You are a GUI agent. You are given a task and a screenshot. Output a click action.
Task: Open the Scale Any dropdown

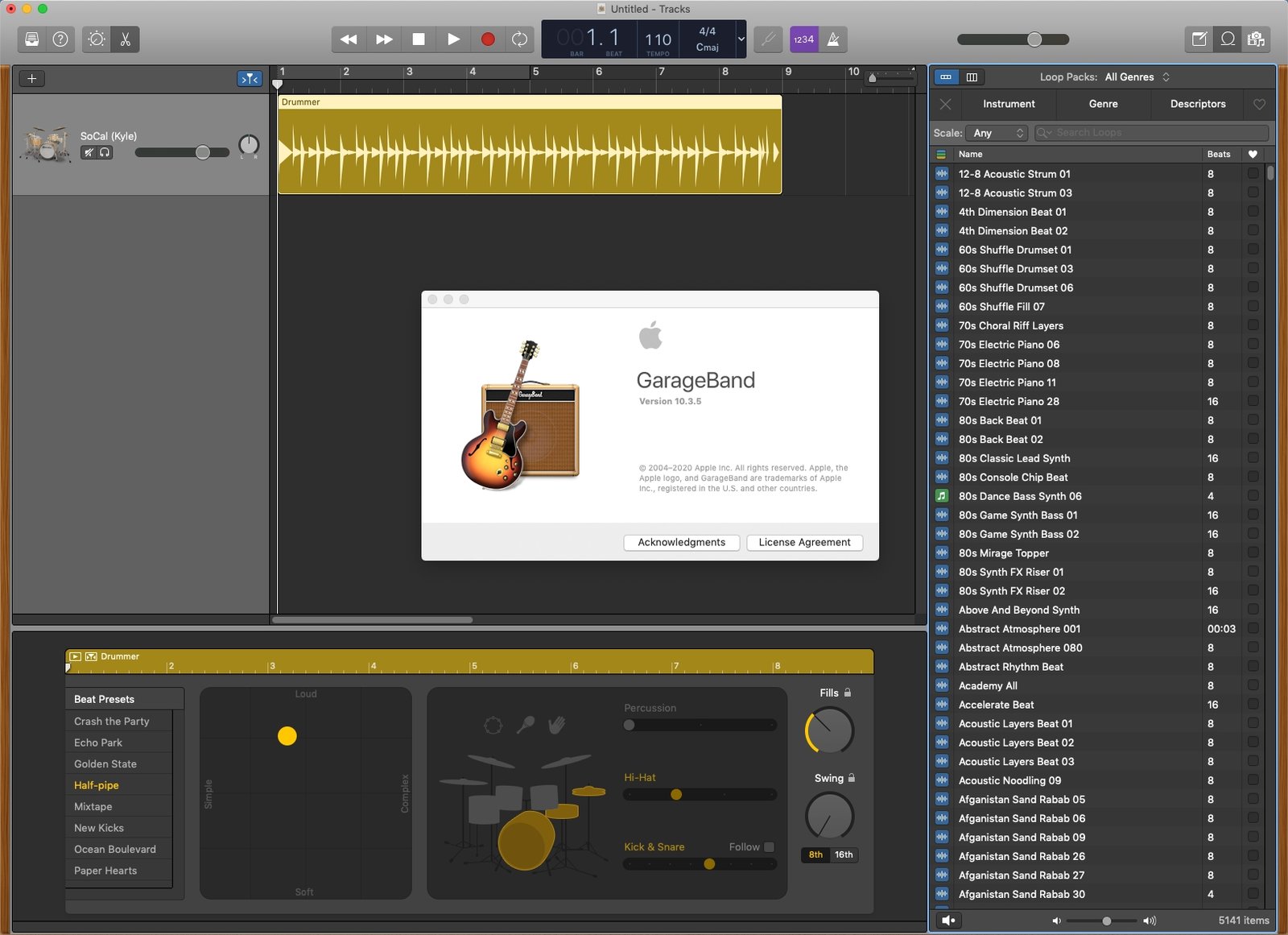click(x=997, y=133)
